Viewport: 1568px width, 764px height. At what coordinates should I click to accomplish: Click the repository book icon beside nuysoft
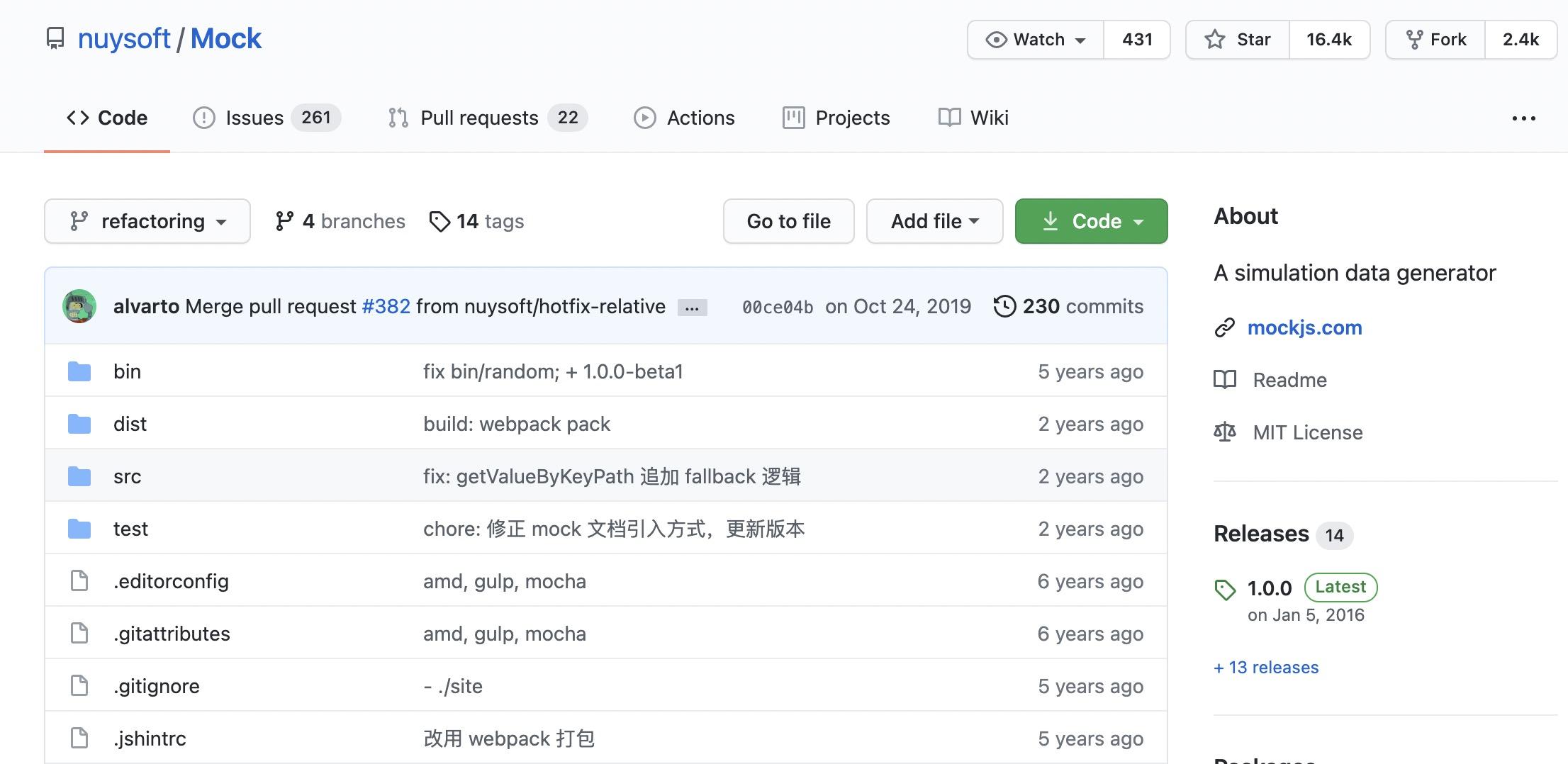click(56, 39)
